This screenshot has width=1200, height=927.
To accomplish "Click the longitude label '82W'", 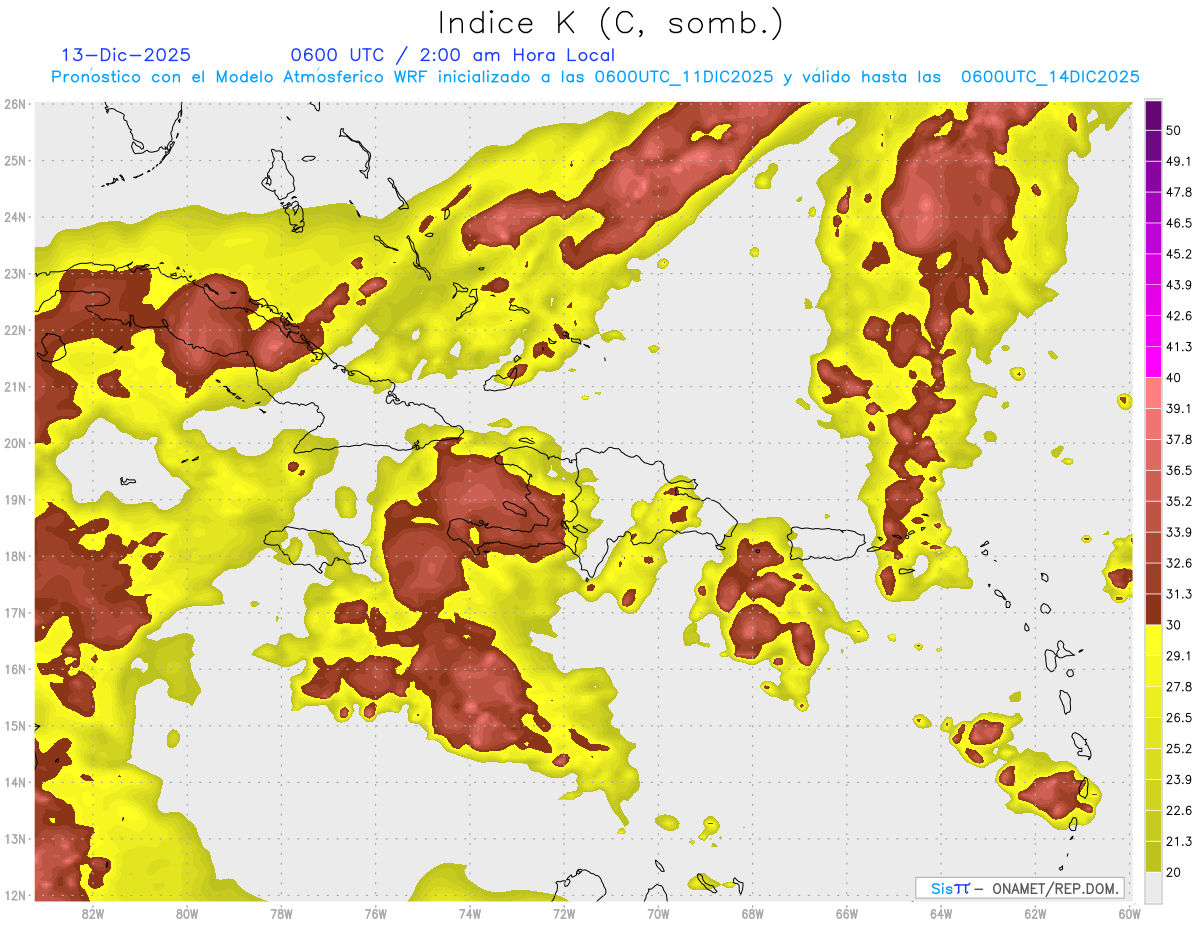I will [93, 913].
